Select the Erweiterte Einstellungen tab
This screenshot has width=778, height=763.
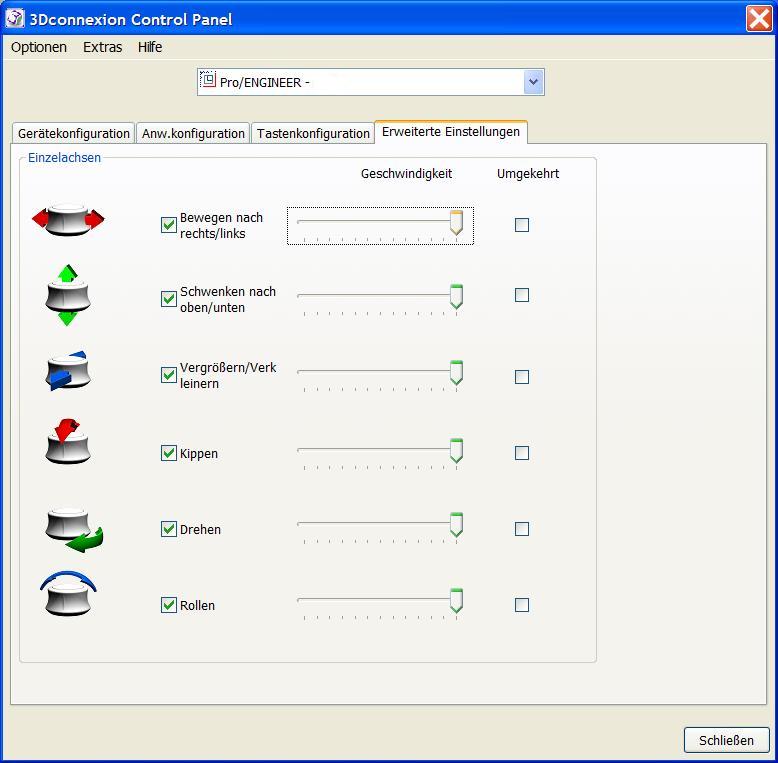[451, 132]
